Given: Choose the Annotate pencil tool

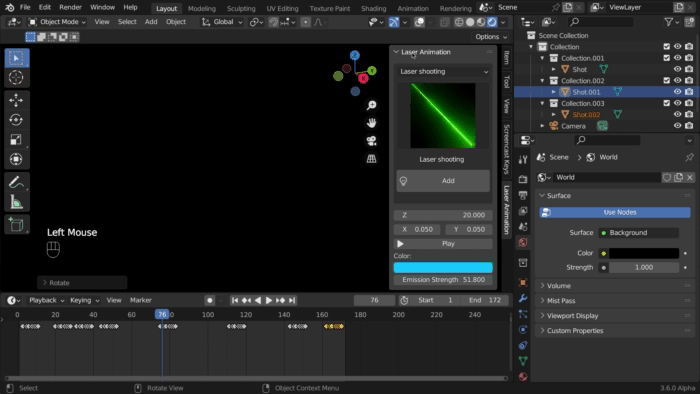Looking at the screenshot, I should pos(16,182).
